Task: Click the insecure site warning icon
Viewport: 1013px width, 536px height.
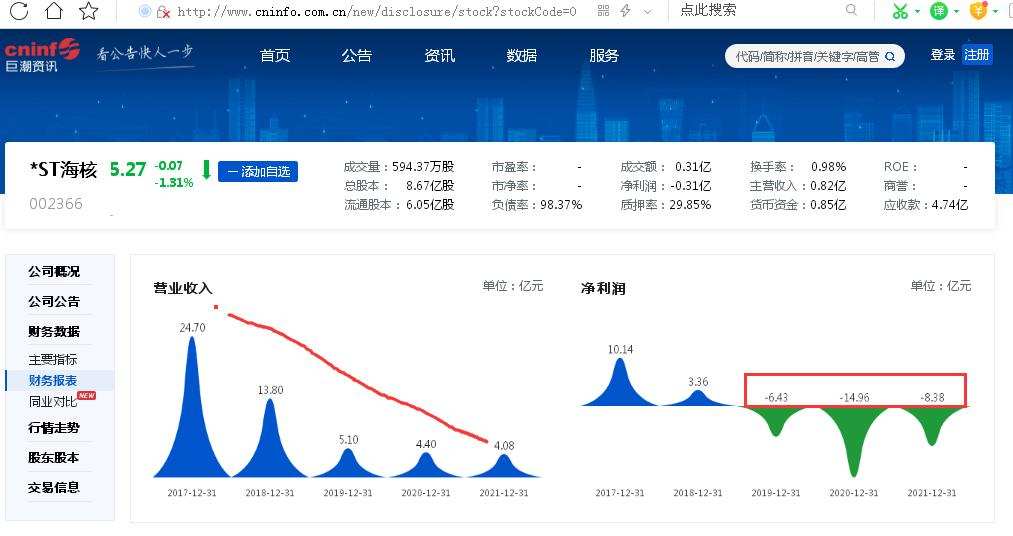Action: [x=163, y=12]
